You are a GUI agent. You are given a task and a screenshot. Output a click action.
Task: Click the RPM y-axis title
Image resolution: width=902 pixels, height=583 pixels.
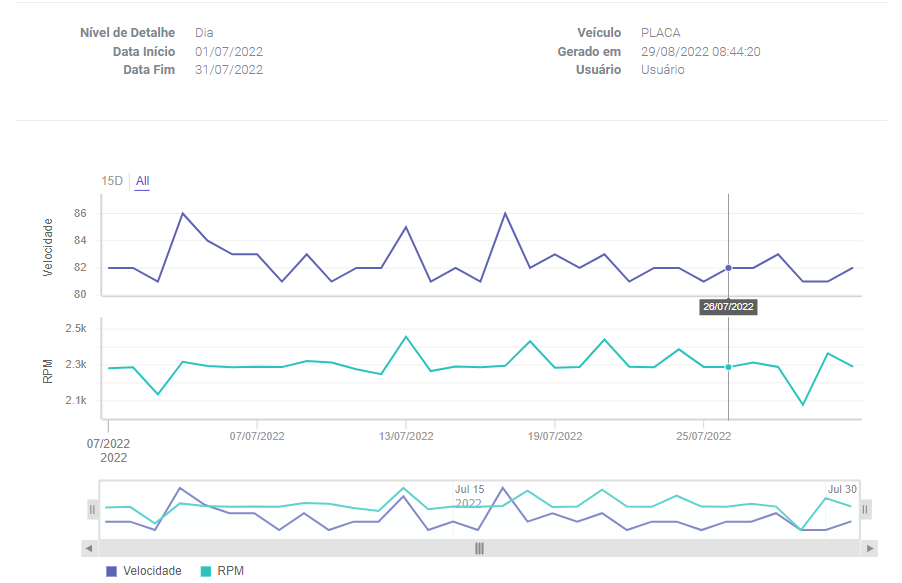[x=48, y=371]
